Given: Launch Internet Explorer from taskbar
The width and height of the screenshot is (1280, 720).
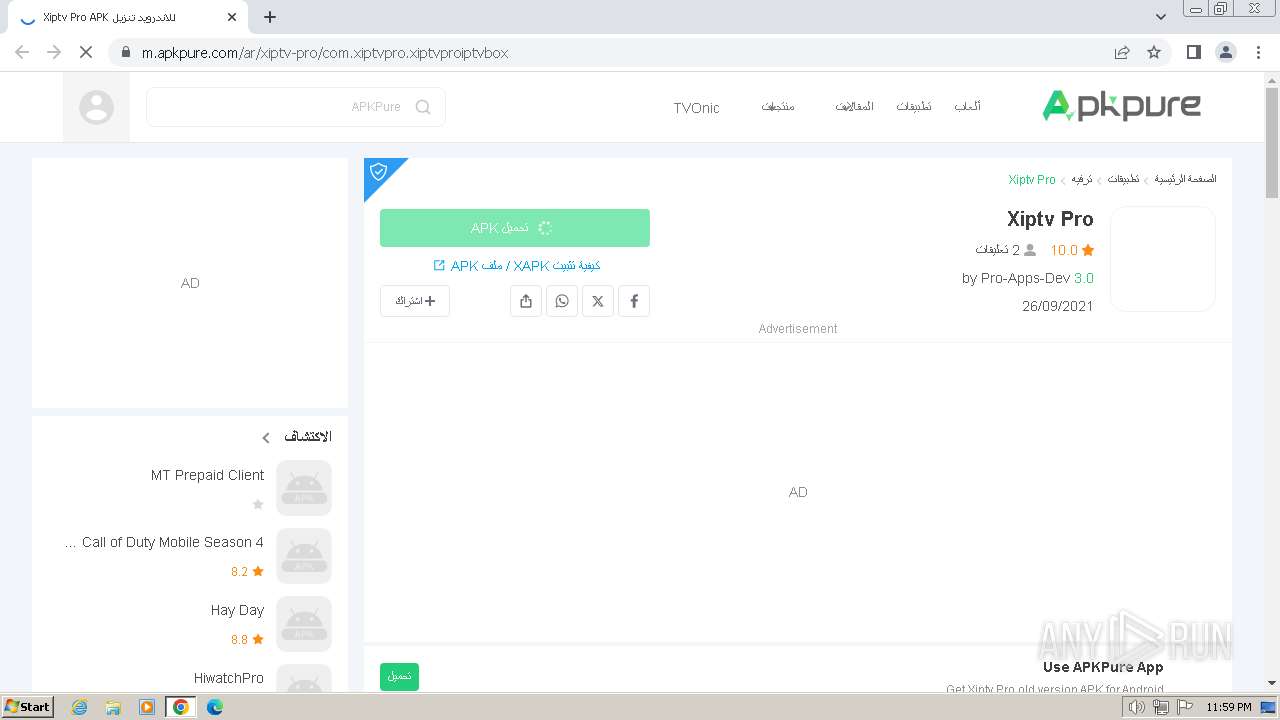Looking at the screenshot, I should tap(80, 707).
